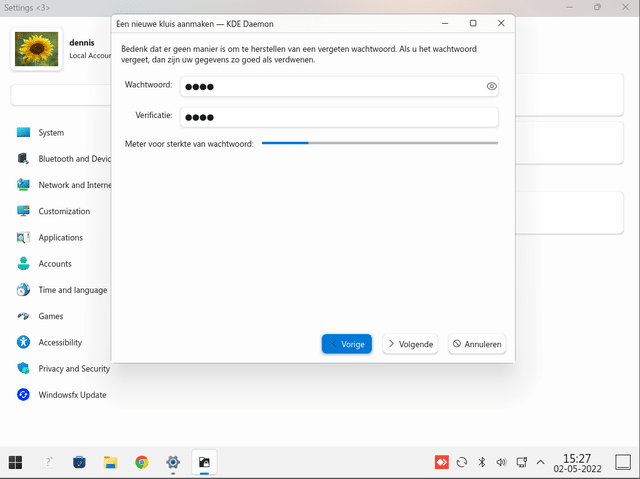The image size is (640, 479).
Task: Open Network and Internet settings
Action: click(74, 185)
